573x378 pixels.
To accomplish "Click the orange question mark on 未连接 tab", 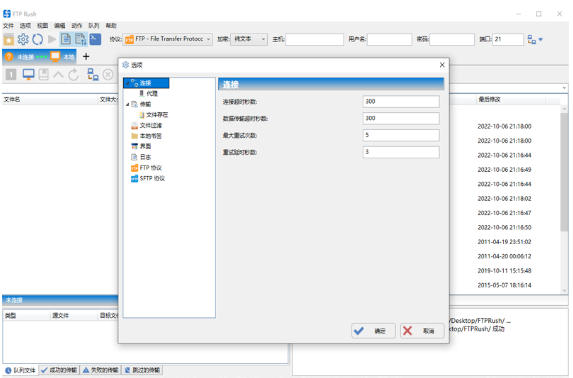I will pyautogui.click(x=9, y=57).
